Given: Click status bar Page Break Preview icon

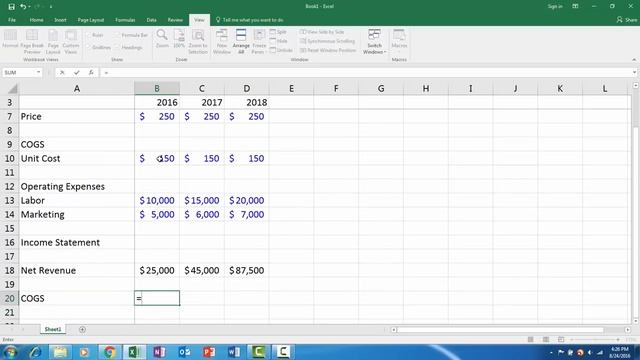Looking at the screenshot, I should click(561, 340).
